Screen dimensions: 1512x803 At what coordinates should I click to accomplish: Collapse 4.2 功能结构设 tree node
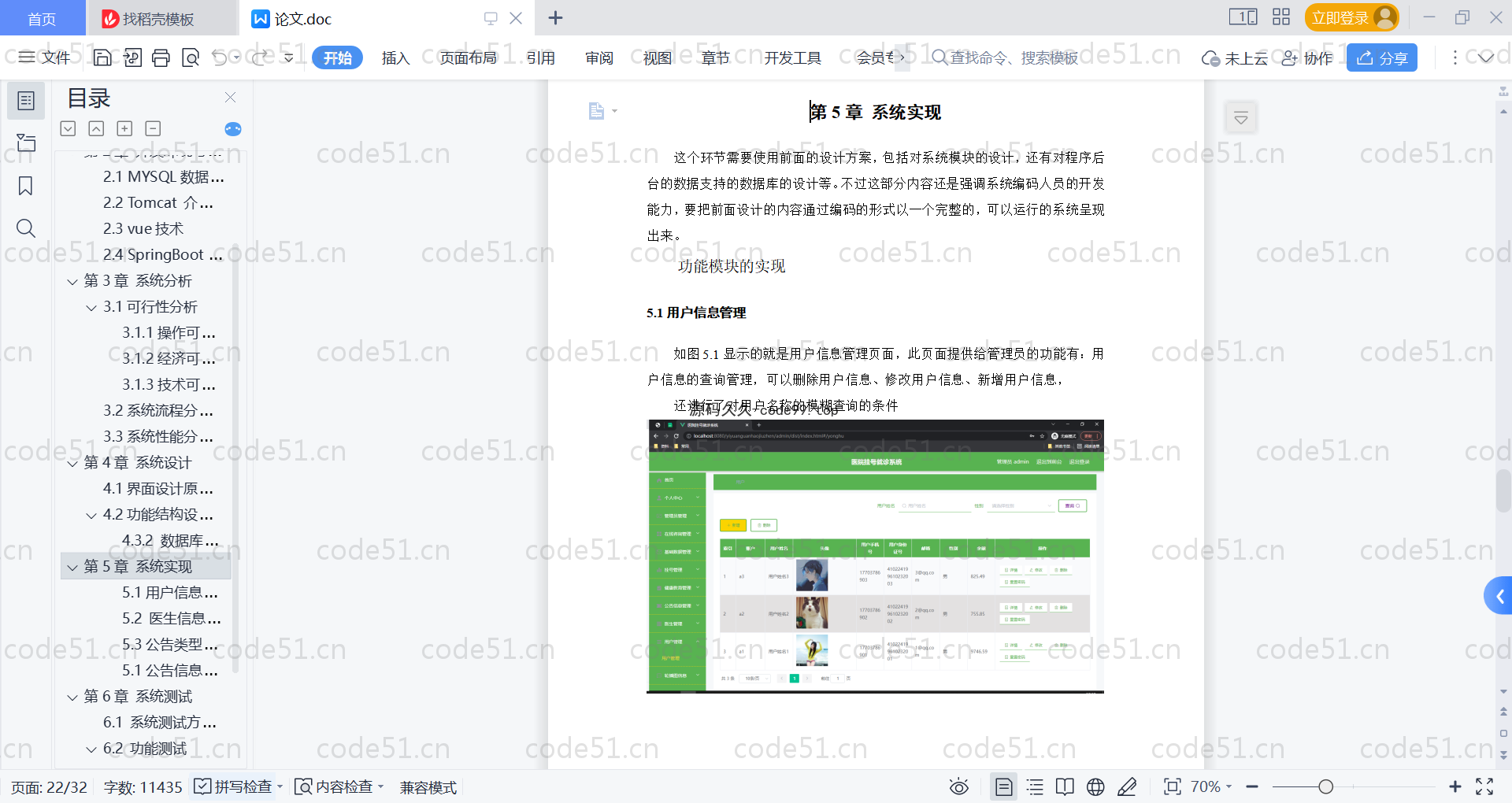coord(91,515)
